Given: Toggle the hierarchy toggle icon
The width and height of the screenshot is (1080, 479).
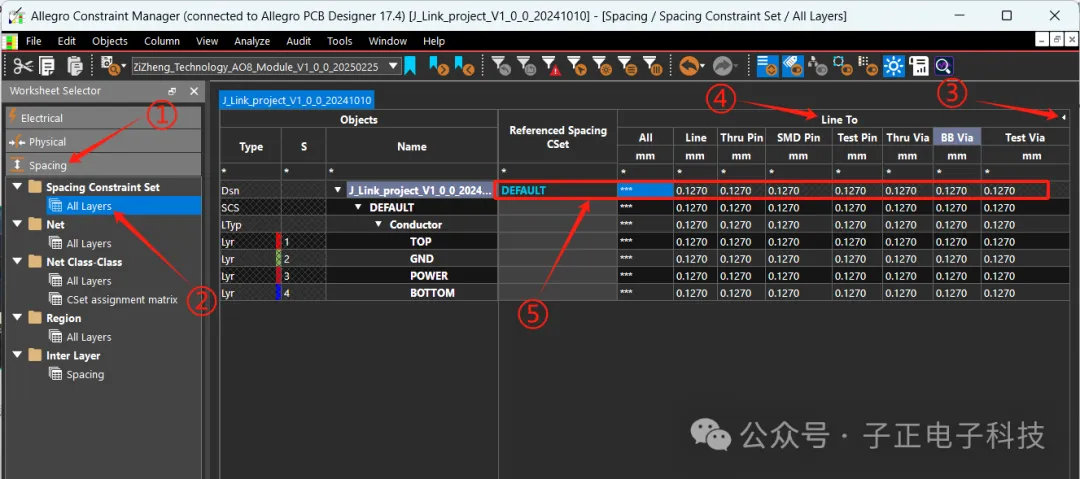Looking at the screenshot, I should click(x=817, y=66).
